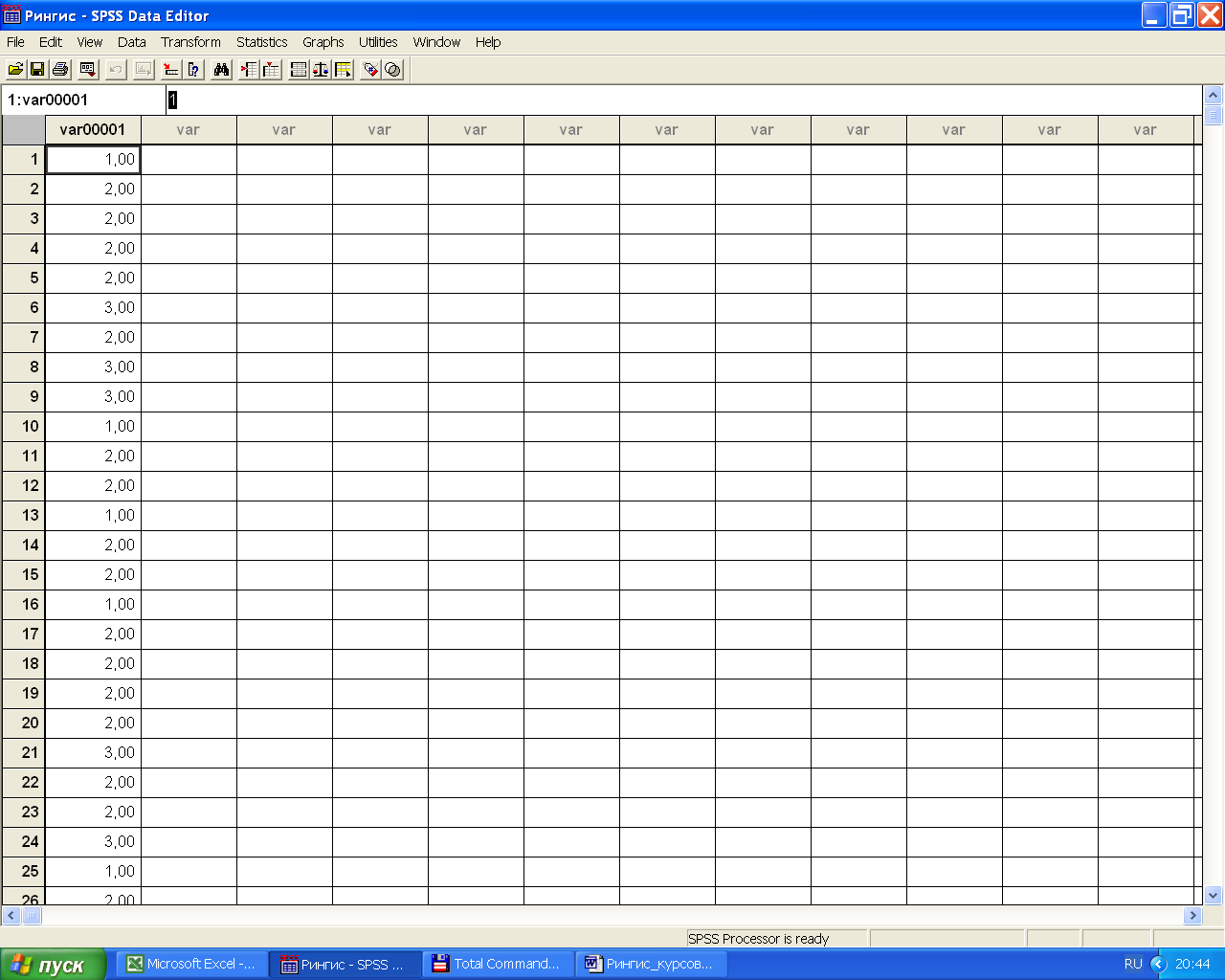Click the horizontal scrollbar thumb

tap(32, 916)
